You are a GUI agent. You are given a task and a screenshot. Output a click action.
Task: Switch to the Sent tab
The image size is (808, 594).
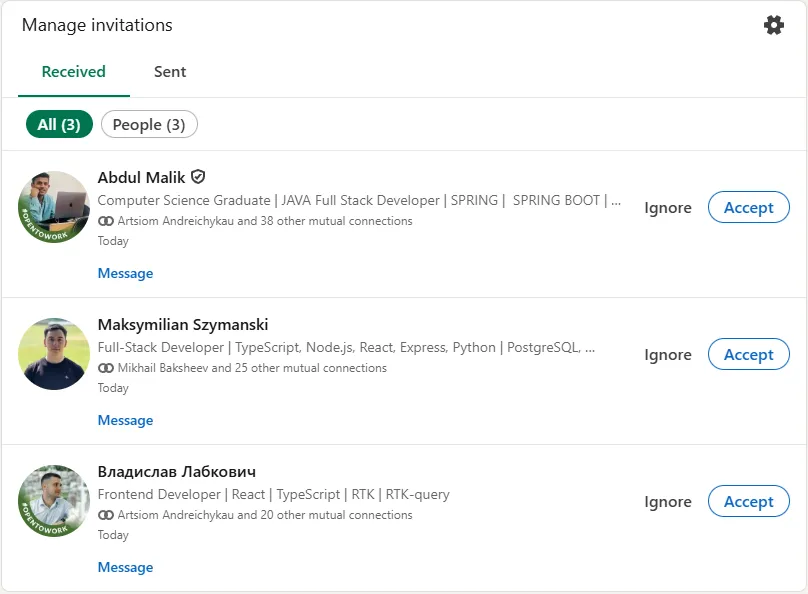coord(170,72)
